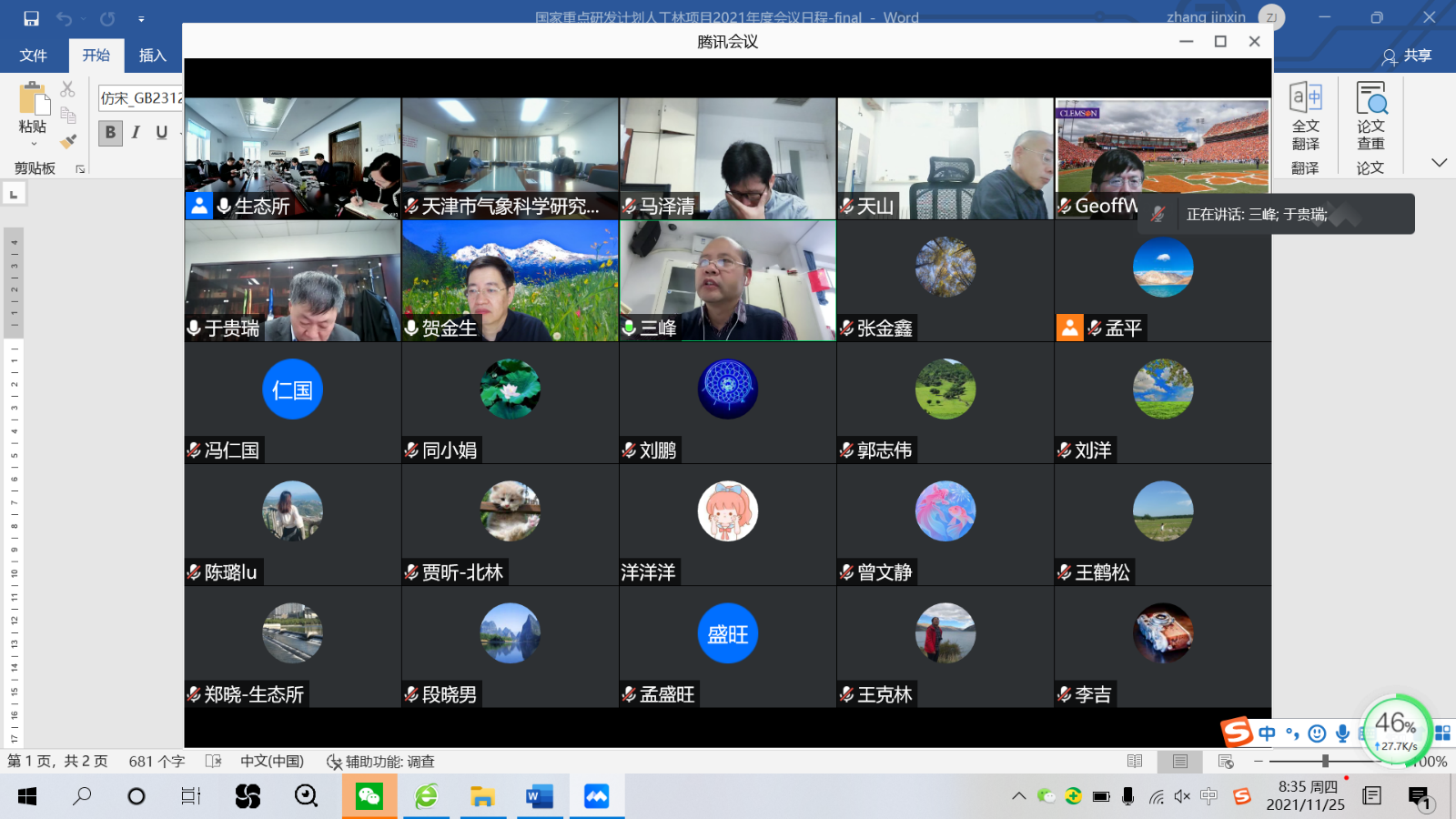Open 全文翻译 full-text translation tool
1456x819 pixels.
[x=1306, y=118]
